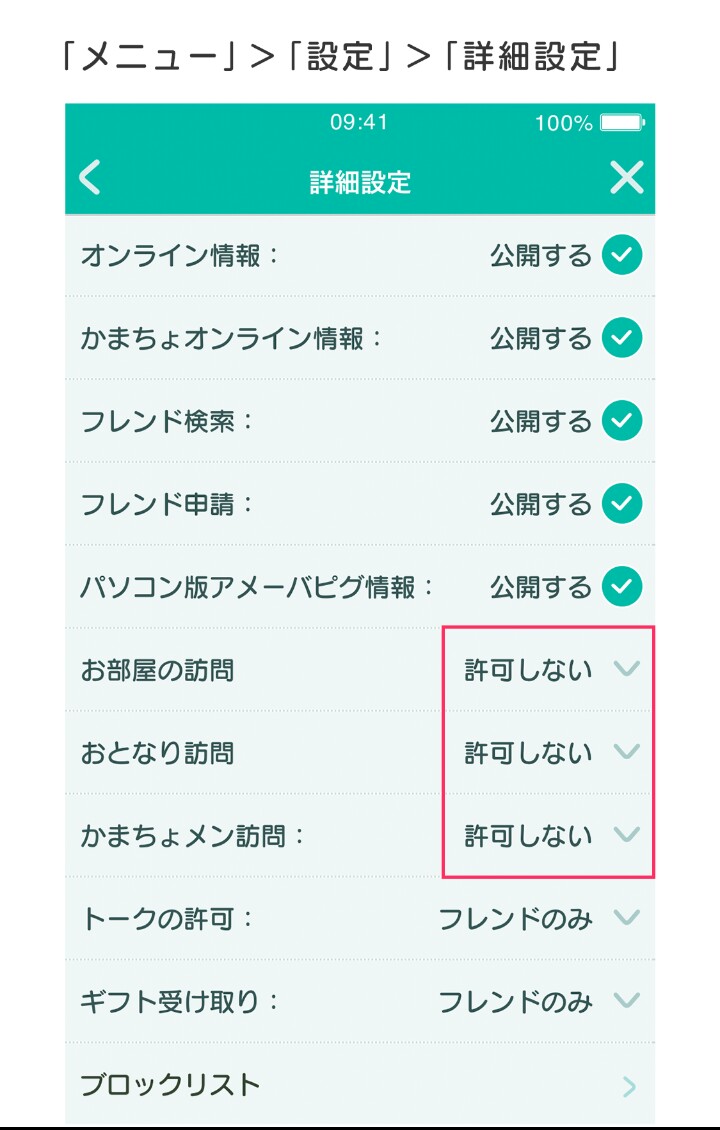720x1130 pixels.
Task: Toggle the フレンド検索 公開する checkmark
Action: coord(622,420)
